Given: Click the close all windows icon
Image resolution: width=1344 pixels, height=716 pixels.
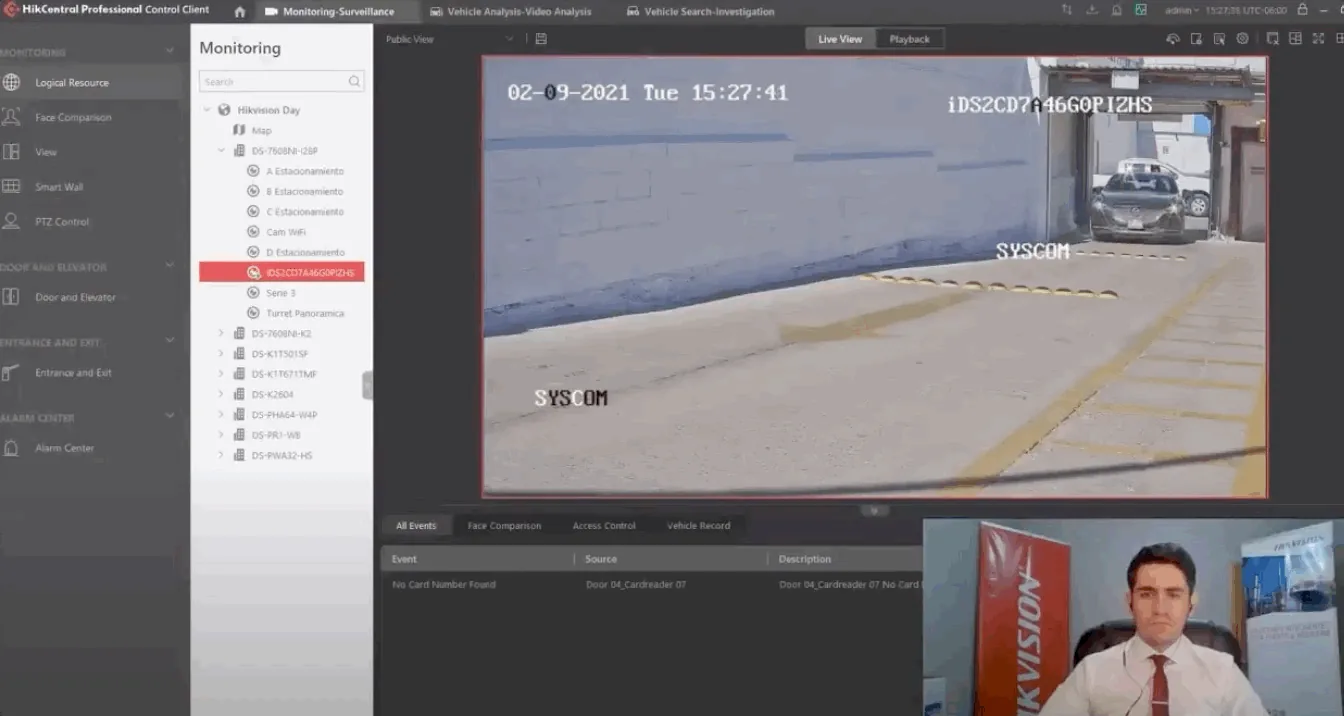Looking at the screenshot, I should pos(1272,39).
